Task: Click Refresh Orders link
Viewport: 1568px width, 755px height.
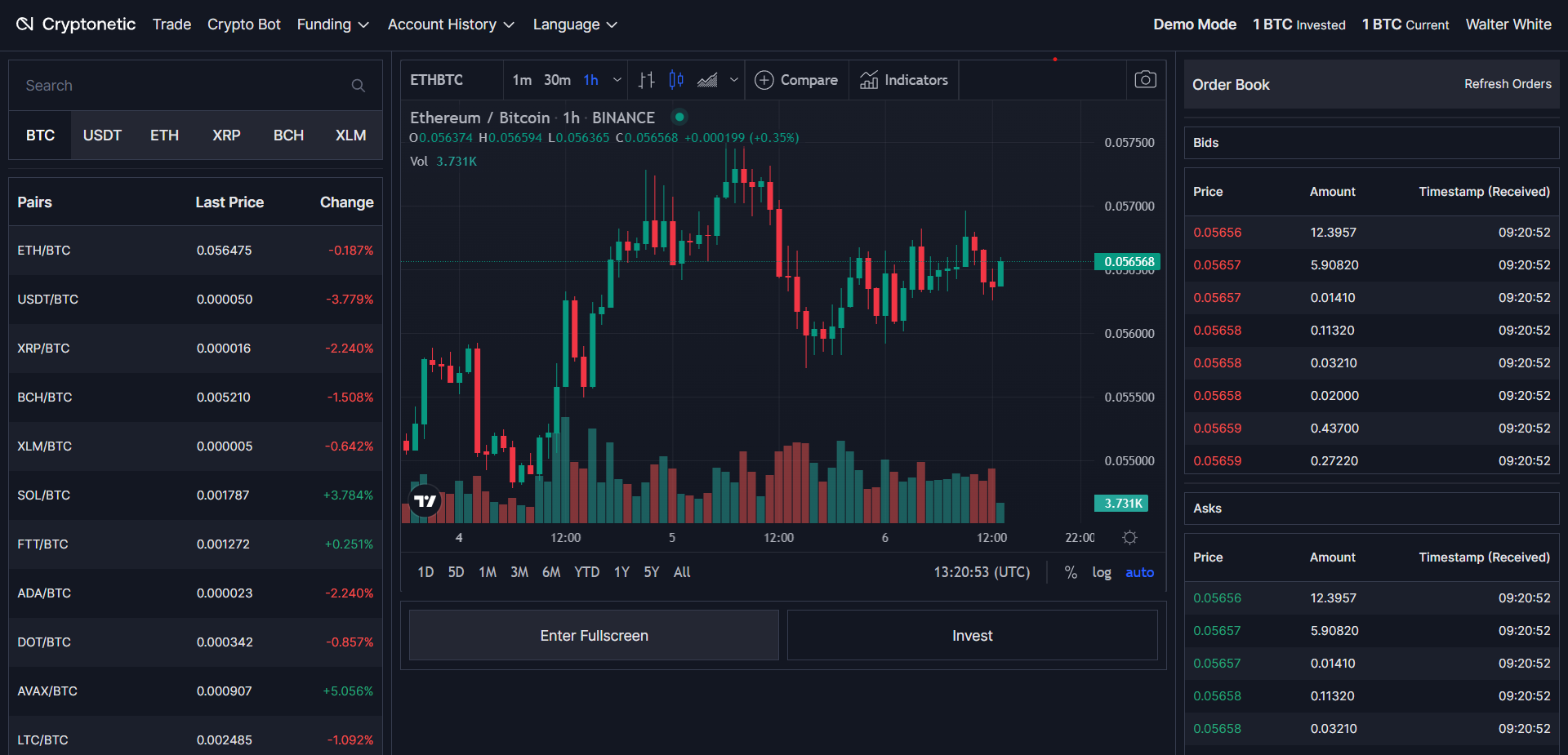Action: coord(1507,84)
